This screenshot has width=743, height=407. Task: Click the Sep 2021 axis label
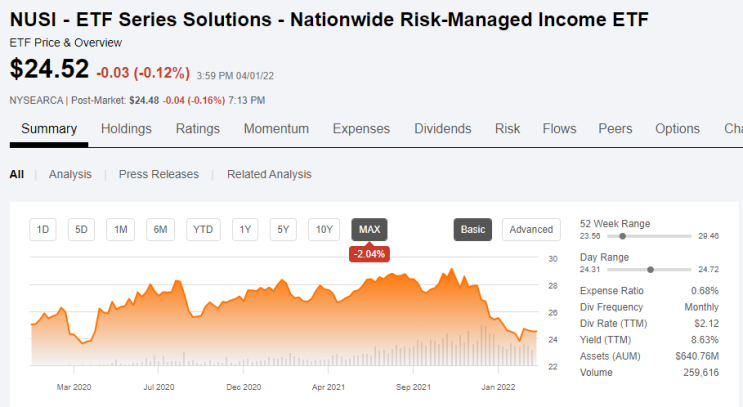point(413,387)
